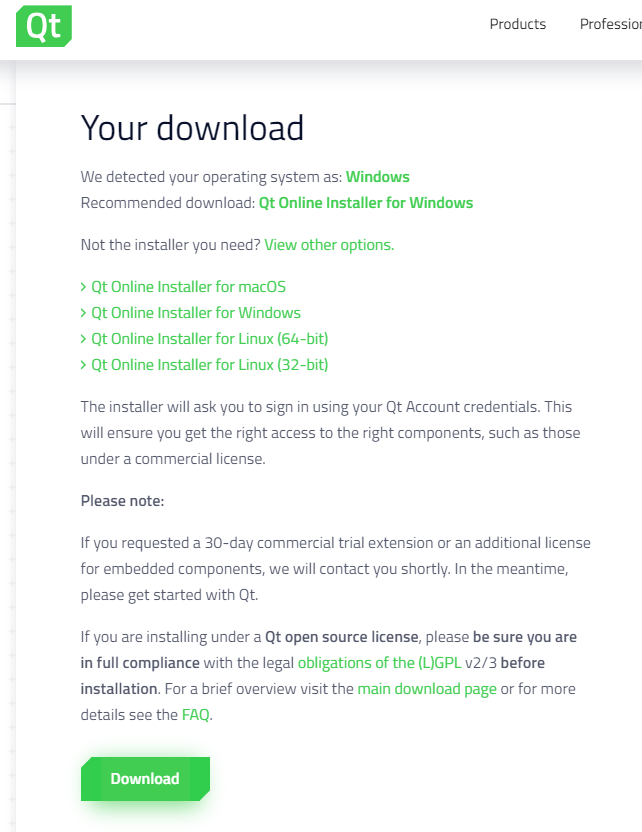Open the FAQ link
642x832 pixels.
click(x=195, y=715)
